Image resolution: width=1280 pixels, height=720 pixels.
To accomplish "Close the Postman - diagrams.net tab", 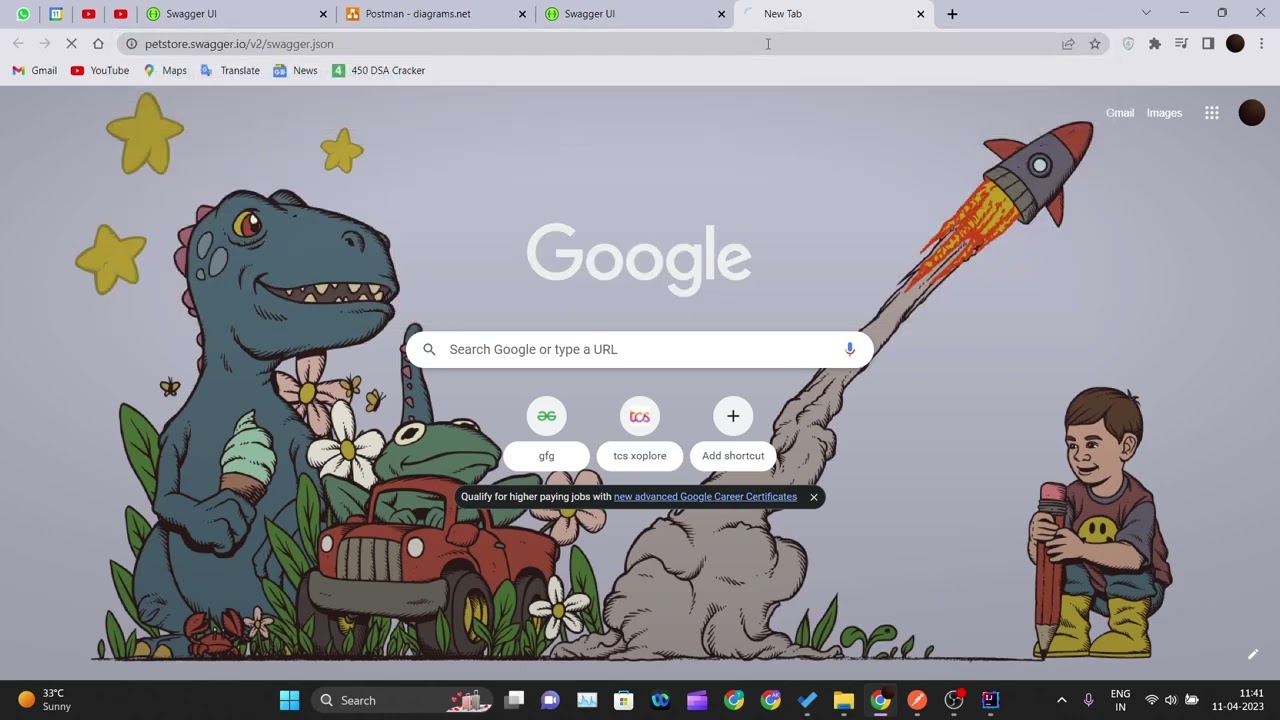I will coord(522,14).
